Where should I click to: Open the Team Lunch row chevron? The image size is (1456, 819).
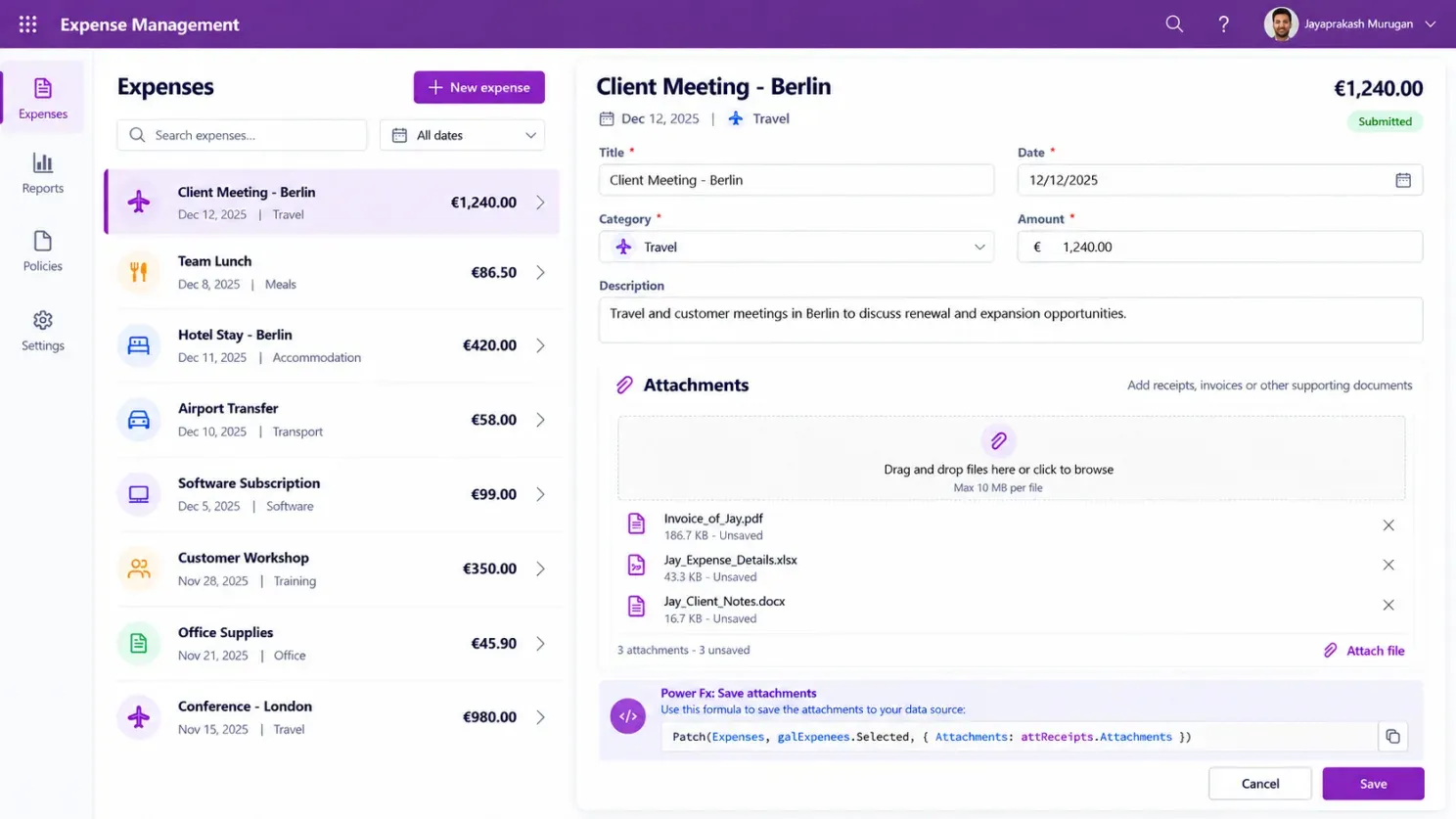540,273
